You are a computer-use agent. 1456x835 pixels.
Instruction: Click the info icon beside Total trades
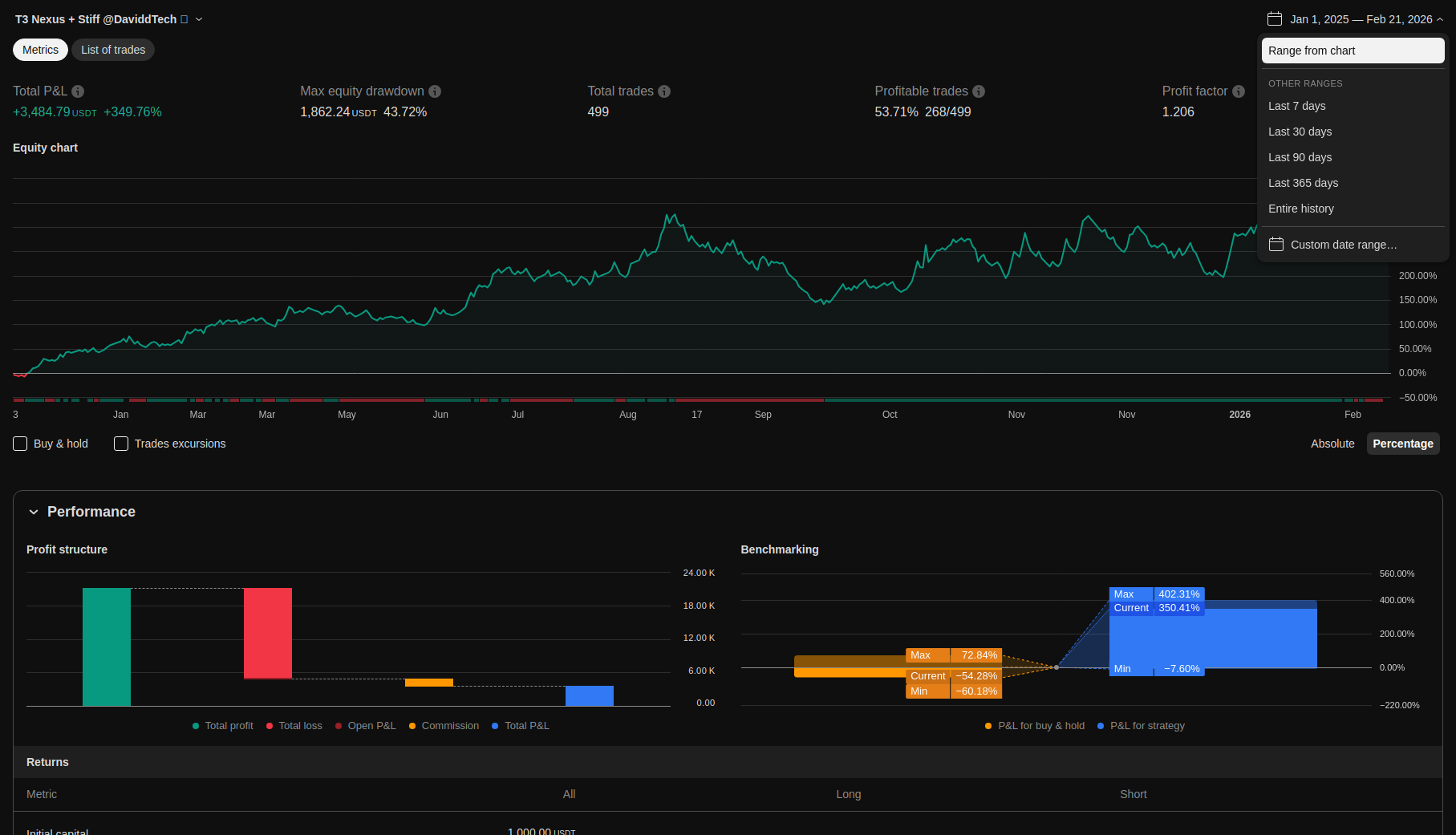664,91
